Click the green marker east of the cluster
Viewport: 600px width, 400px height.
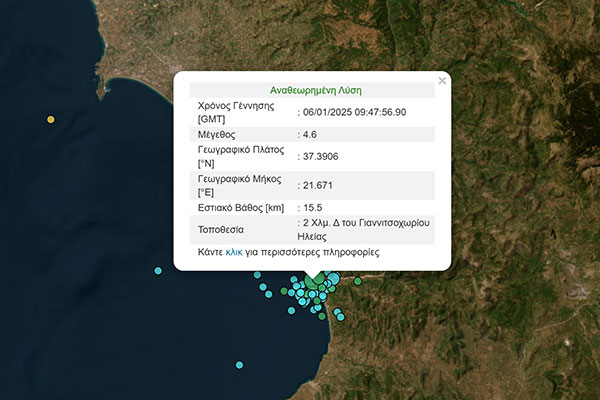coord(357,282)
